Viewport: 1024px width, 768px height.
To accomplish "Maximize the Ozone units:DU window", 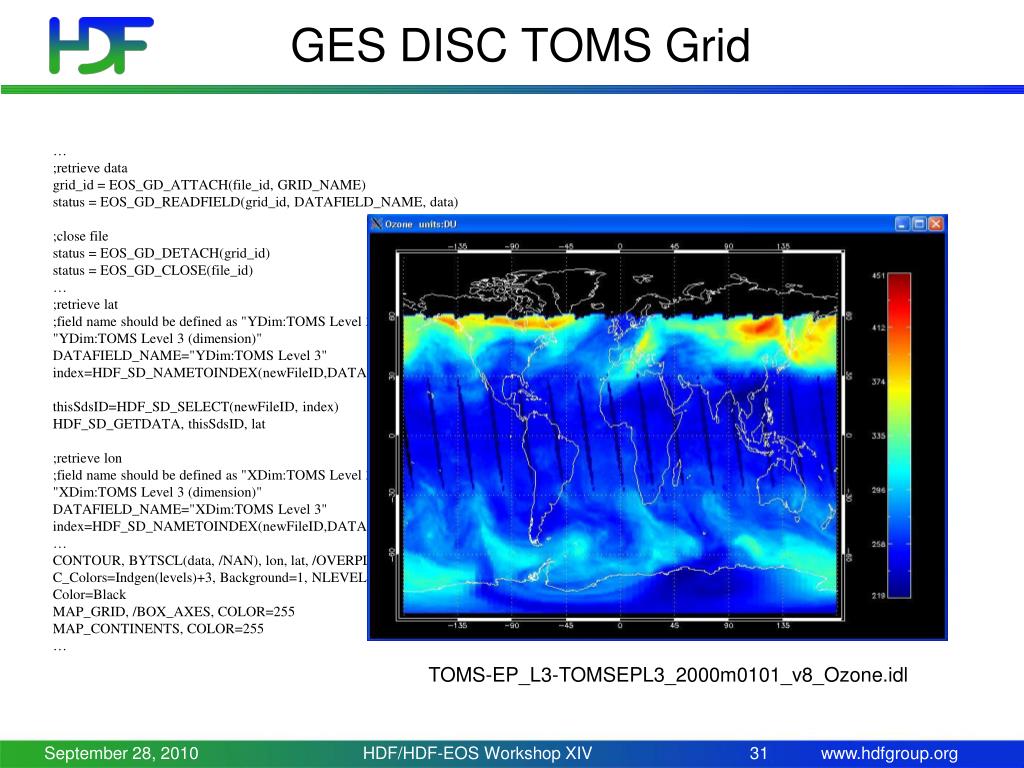I will 919,224.
